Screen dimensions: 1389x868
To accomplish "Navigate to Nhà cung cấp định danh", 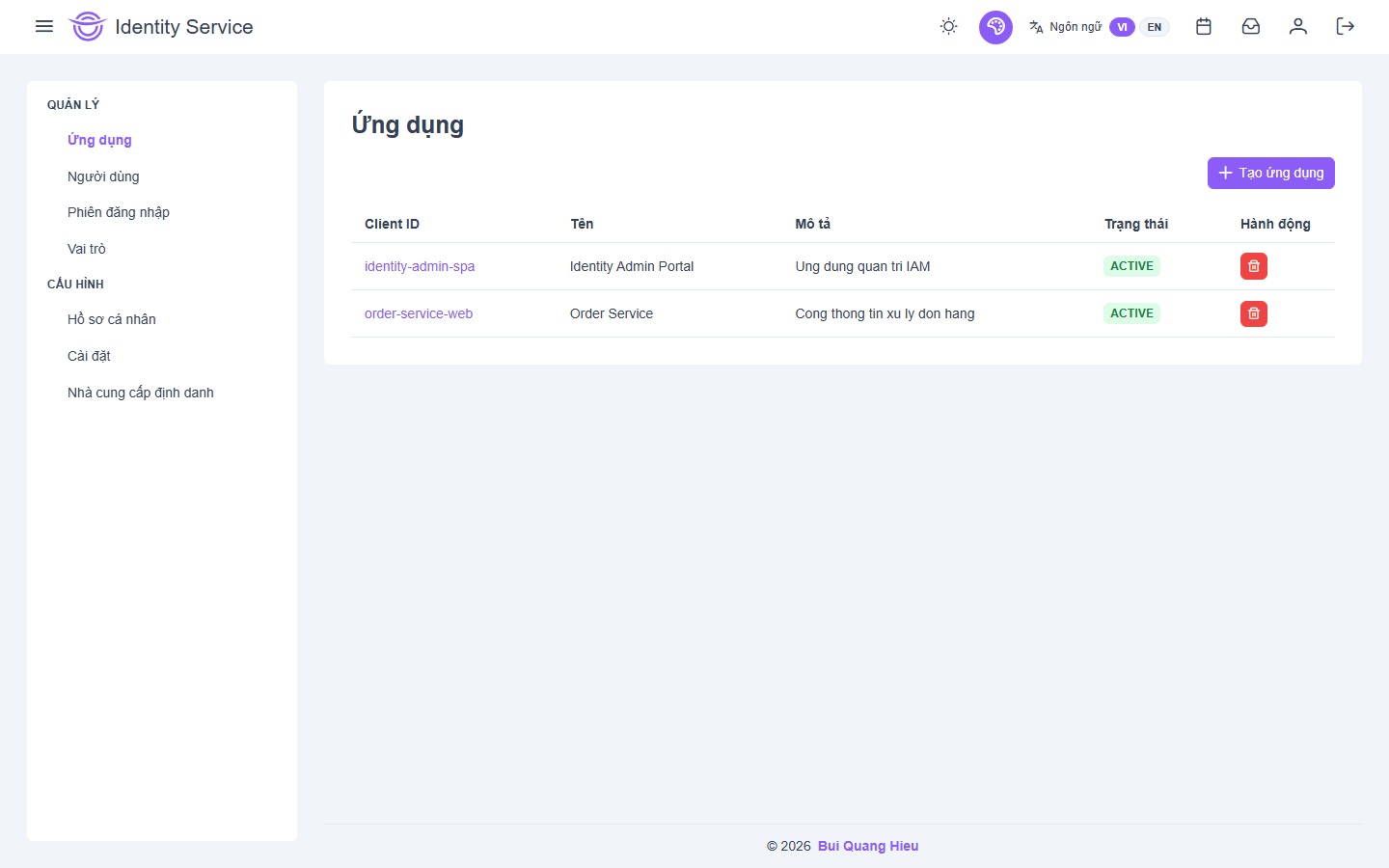I will 141,393.
